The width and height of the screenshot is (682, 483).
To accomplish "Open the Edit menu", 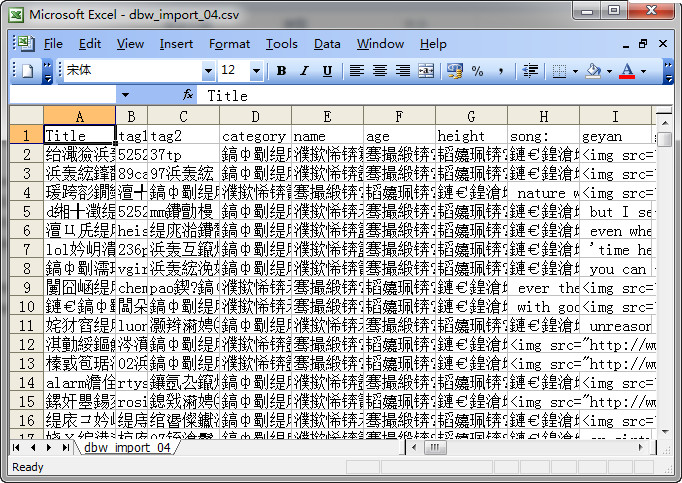I will click(90, 44).
